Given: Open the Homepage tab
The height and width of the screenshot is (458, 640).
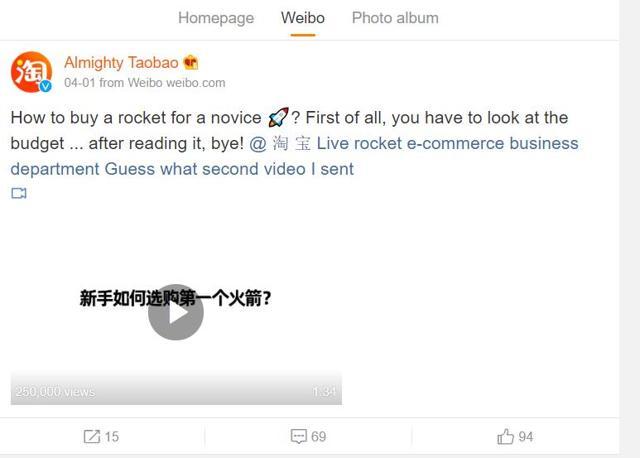Looking at the screenshot, I should pos(216,18).
